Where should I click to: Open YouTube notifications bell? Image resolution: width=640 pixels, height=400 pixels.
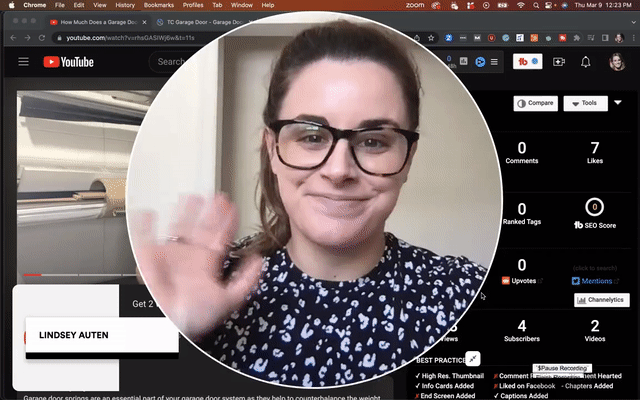(x=585, y=62)
